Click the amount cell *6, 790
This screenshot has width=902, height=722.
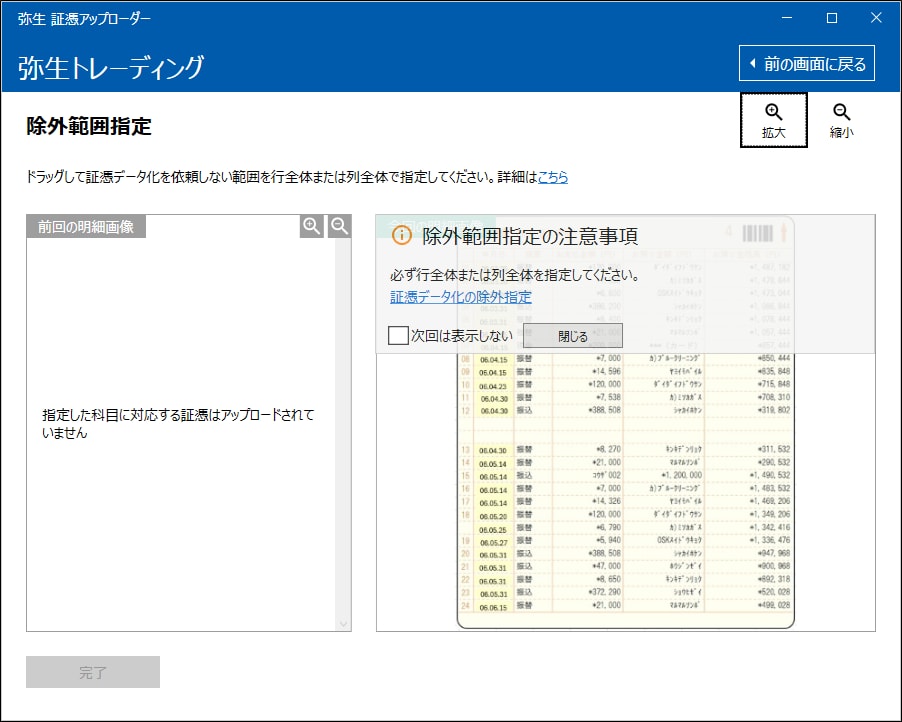[x=607, y=528]
